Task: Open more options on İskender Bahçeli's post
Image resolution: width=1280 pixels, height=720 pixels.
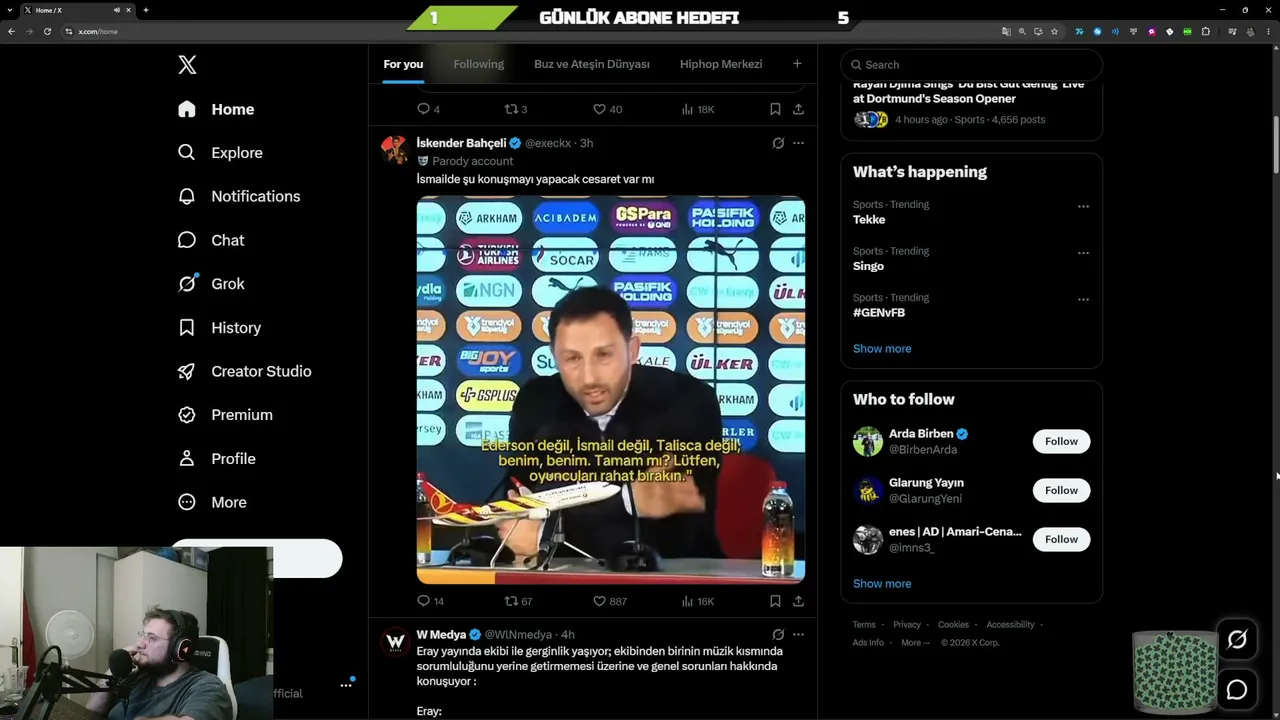Action: [798, 143]
